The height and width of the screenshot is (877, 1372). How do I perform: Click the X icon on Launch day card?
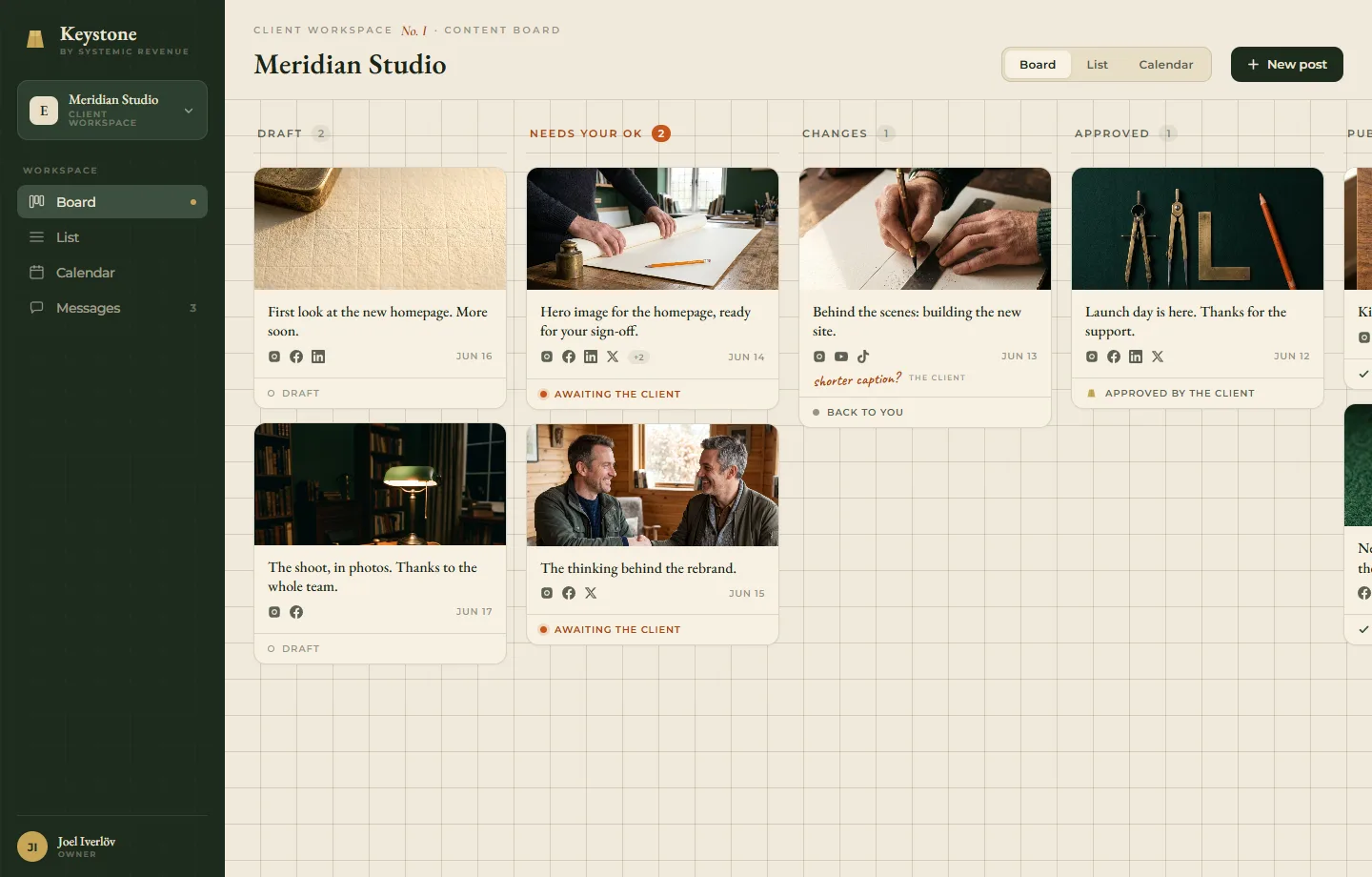(1158, 357)
